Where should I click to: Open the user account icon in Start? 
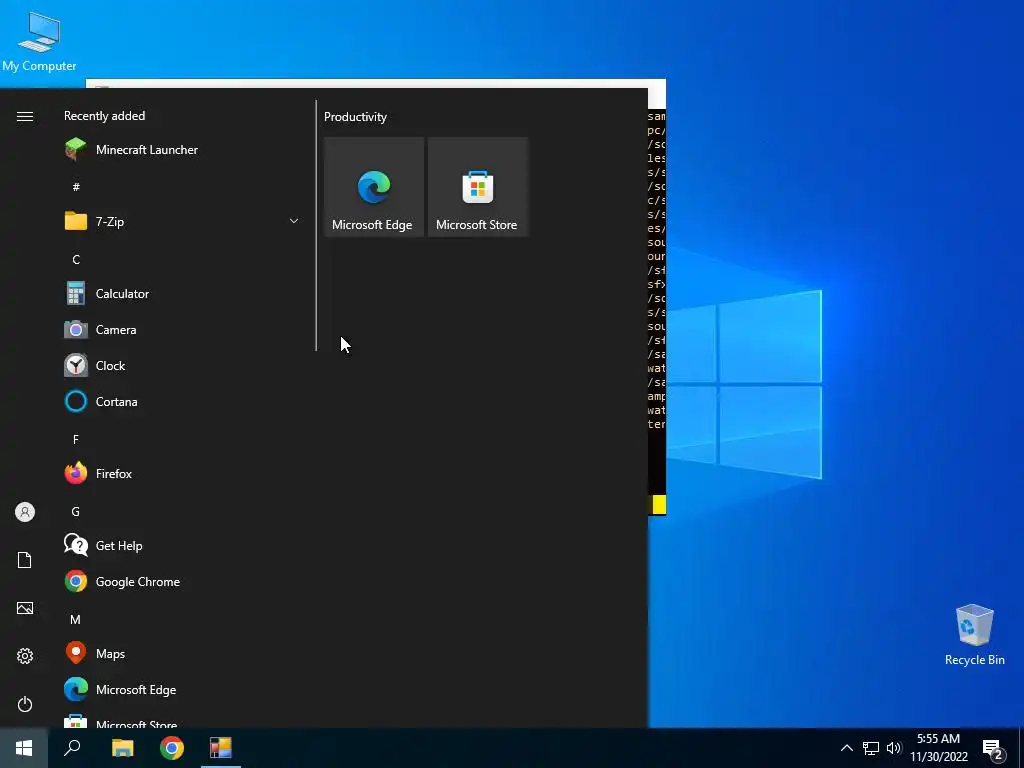pyautogui.click(x=25, y=512)
